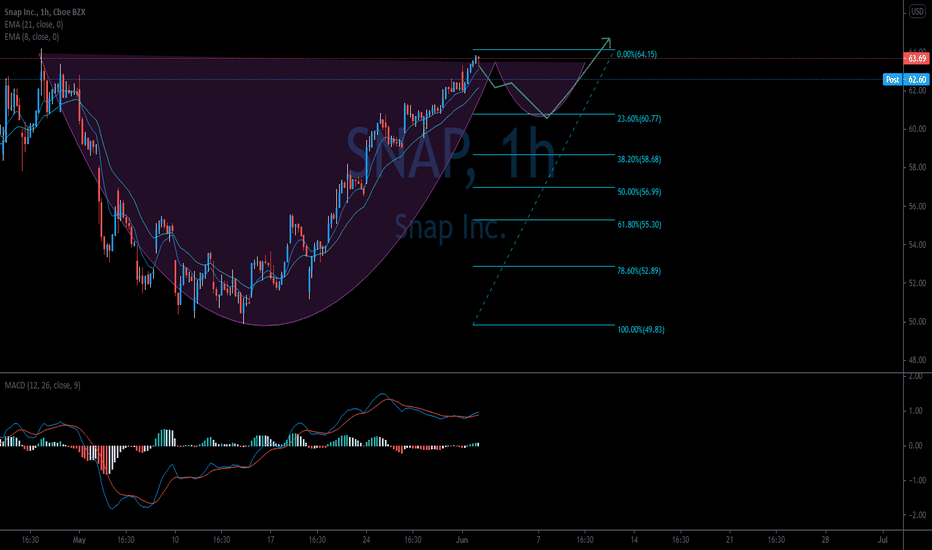Select the 23.60%(60.77) Fibonacci level
Image resolution: width=932 pixels, height=550 pixels.
639,119
